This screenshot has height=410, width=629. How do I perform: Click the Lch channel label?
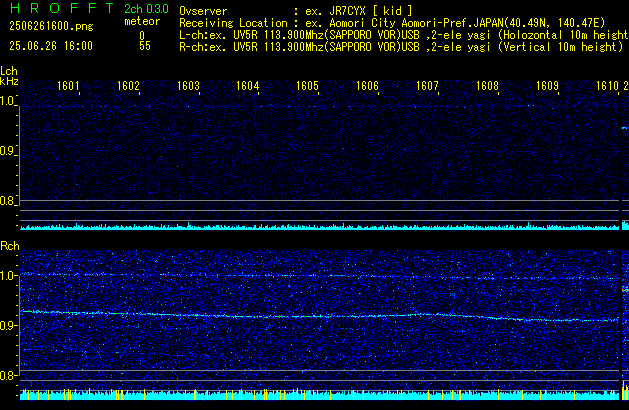point(9,71)
